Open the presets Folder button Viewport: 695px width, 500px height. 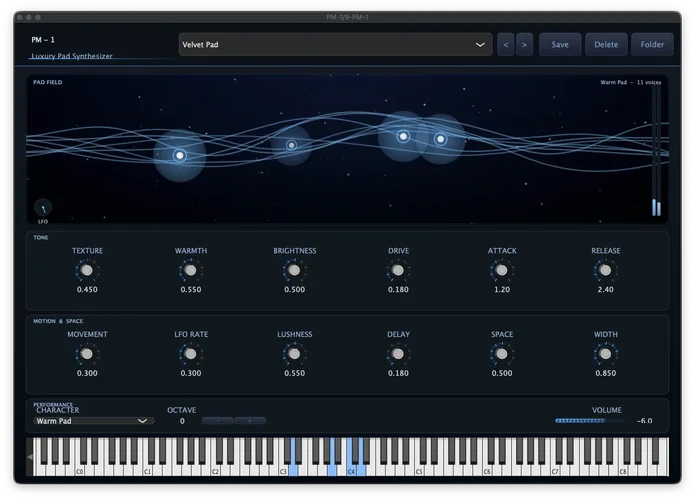coord(652,44)
